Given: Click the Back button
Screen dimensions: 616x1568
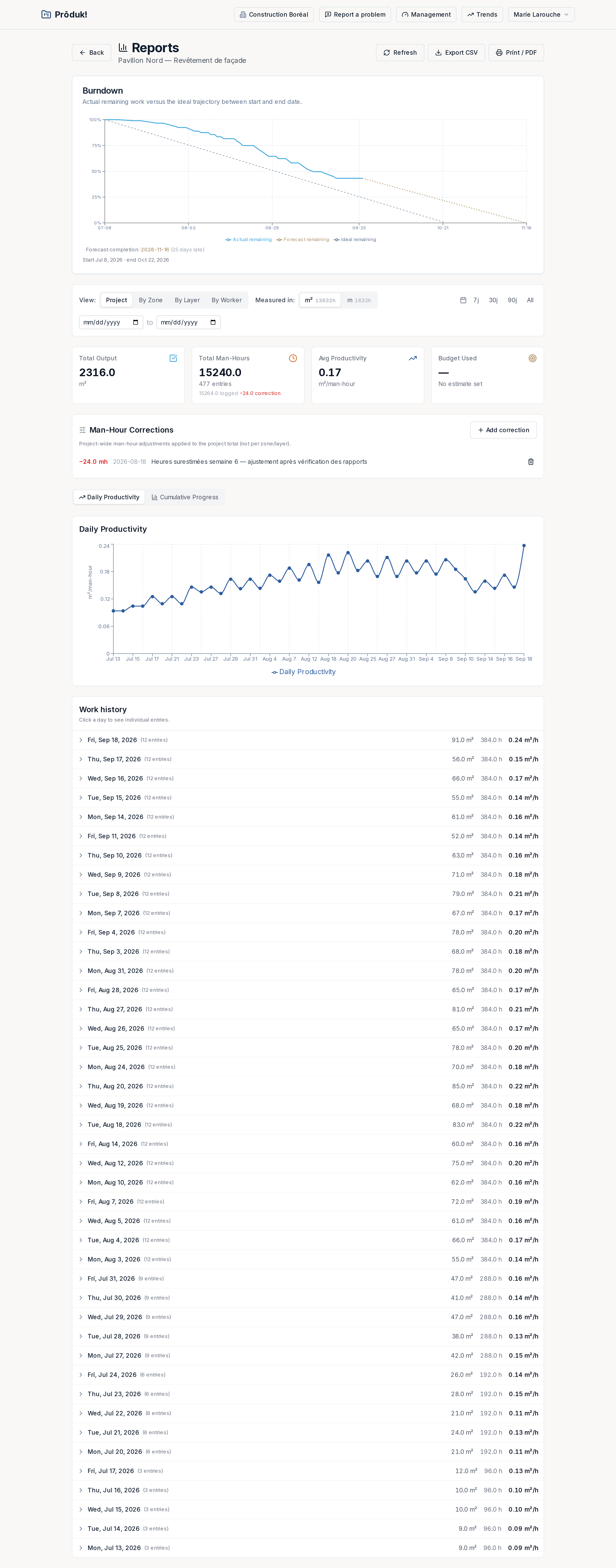Looking at the screenshot, I should point(91,52).
